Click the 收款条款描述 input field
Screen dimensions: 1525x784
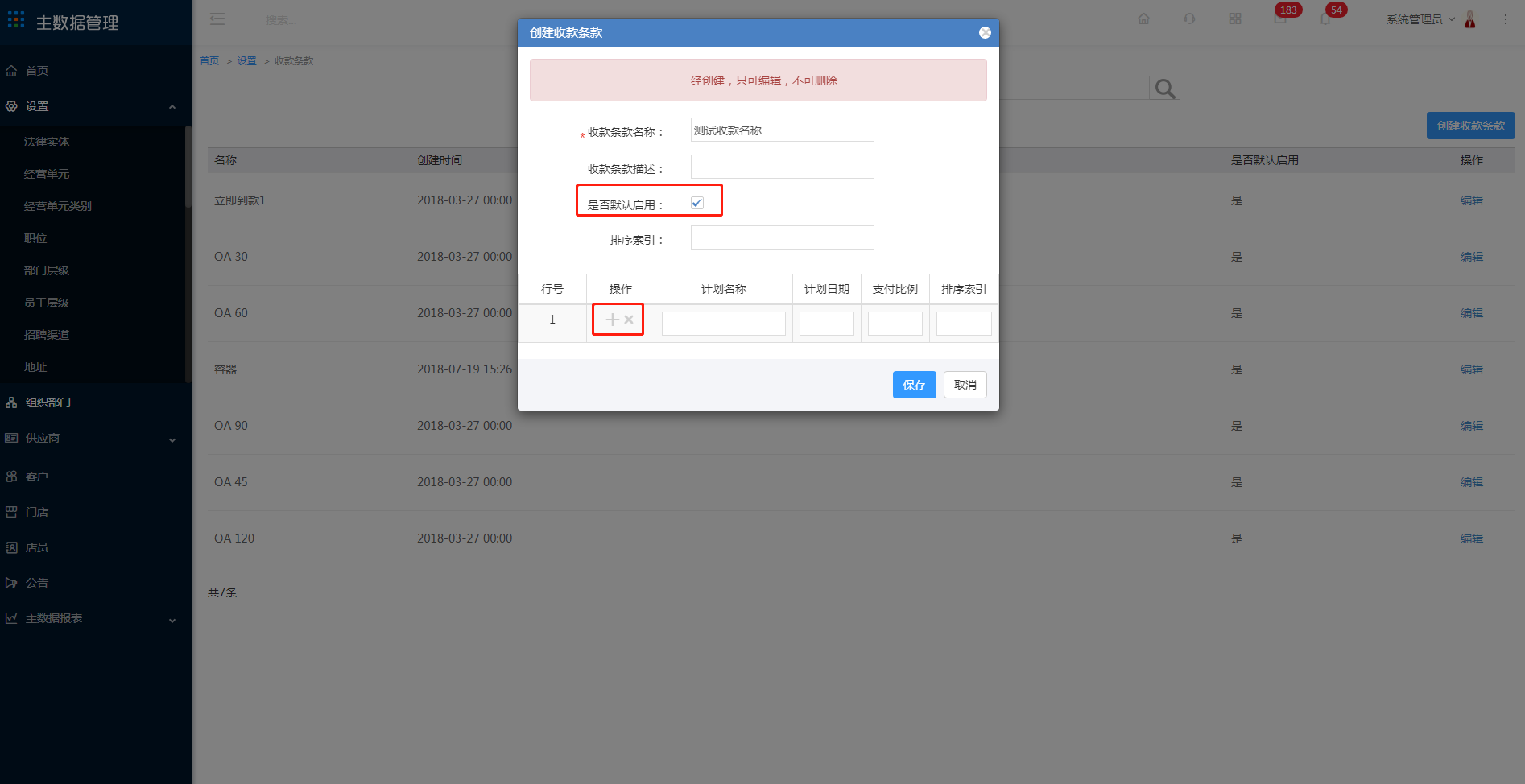tap(782, 167)
